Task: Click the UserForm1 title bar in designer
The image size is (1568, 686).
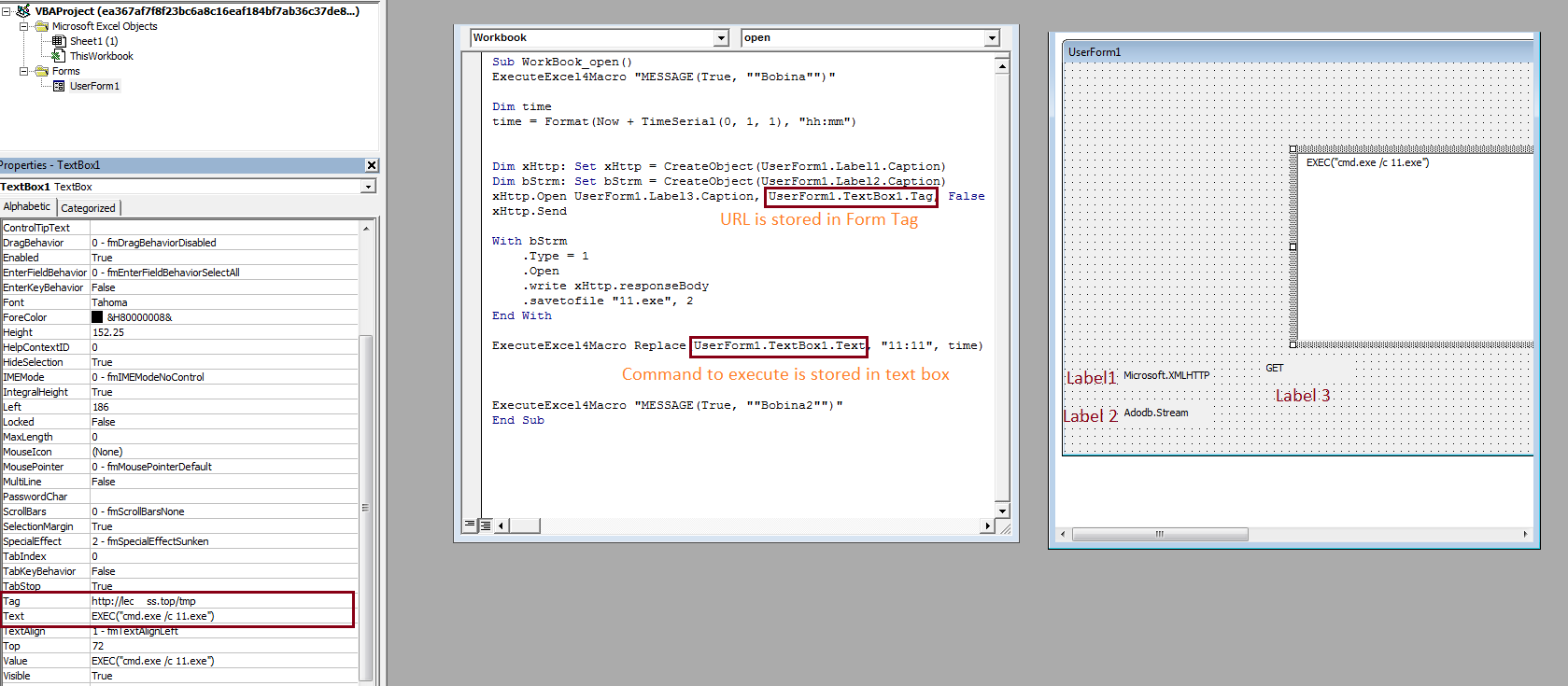Action: click(1298, 52)
